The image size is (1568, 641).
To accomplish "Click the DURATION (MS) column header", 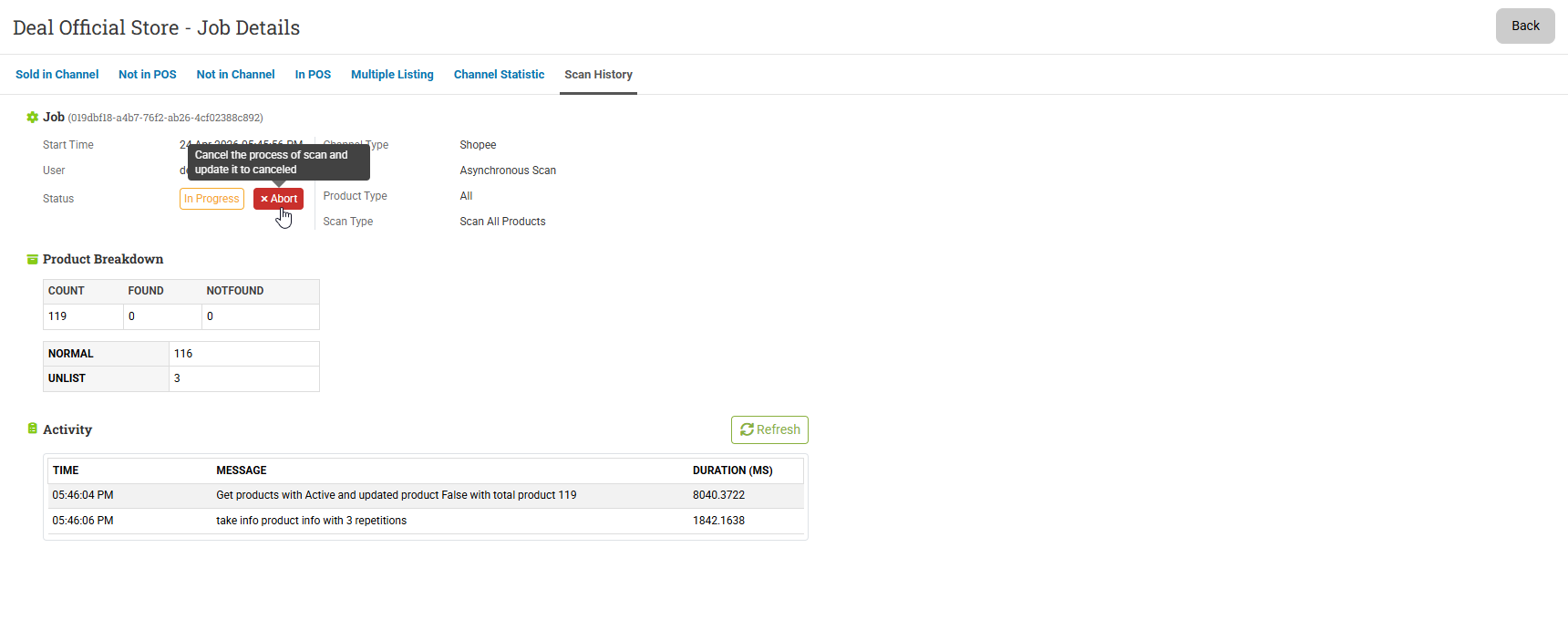I will (732, 470).
